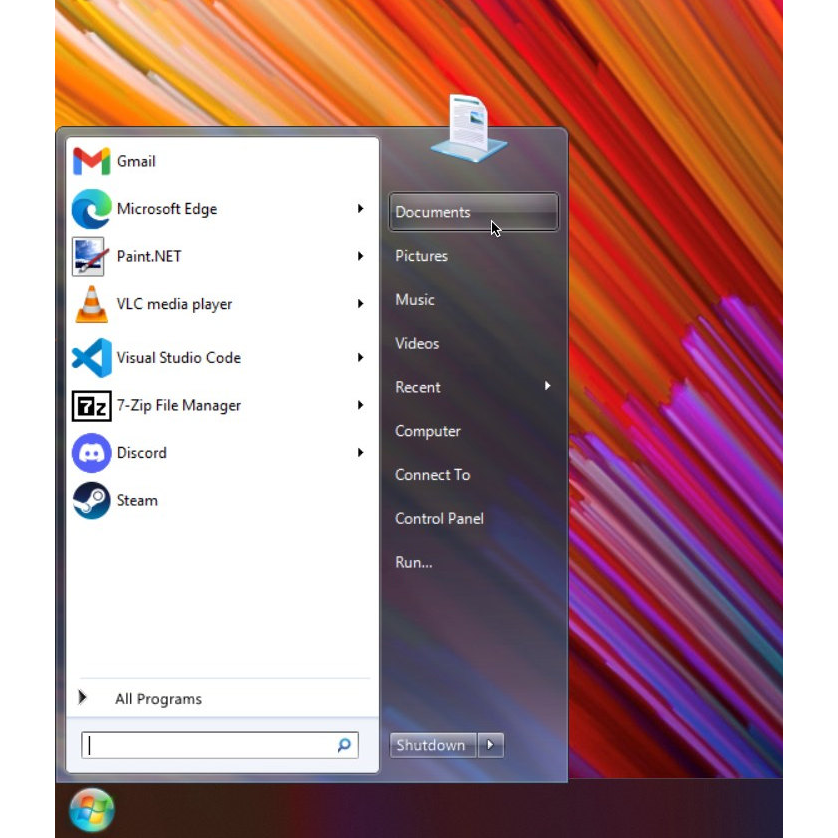Viewport: 838px width, 838px height.
Task: Open the Discord app icon
Action: (91, 453)
